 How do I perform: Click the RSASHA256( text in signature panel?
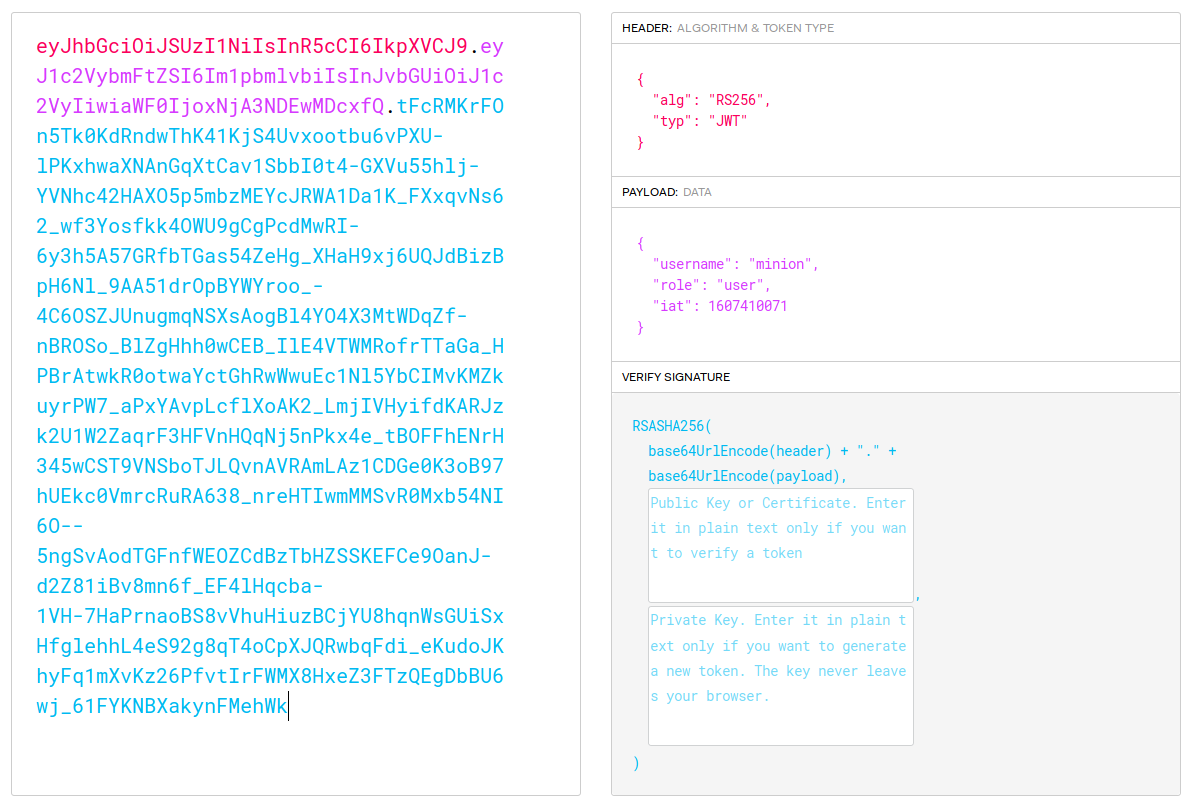pos(672,426)
